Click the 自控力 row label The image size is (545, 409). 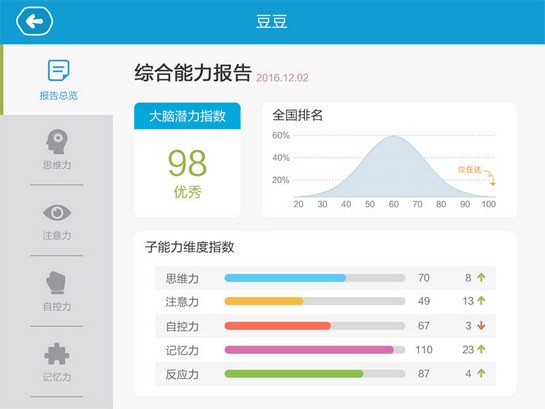point(182,327)
